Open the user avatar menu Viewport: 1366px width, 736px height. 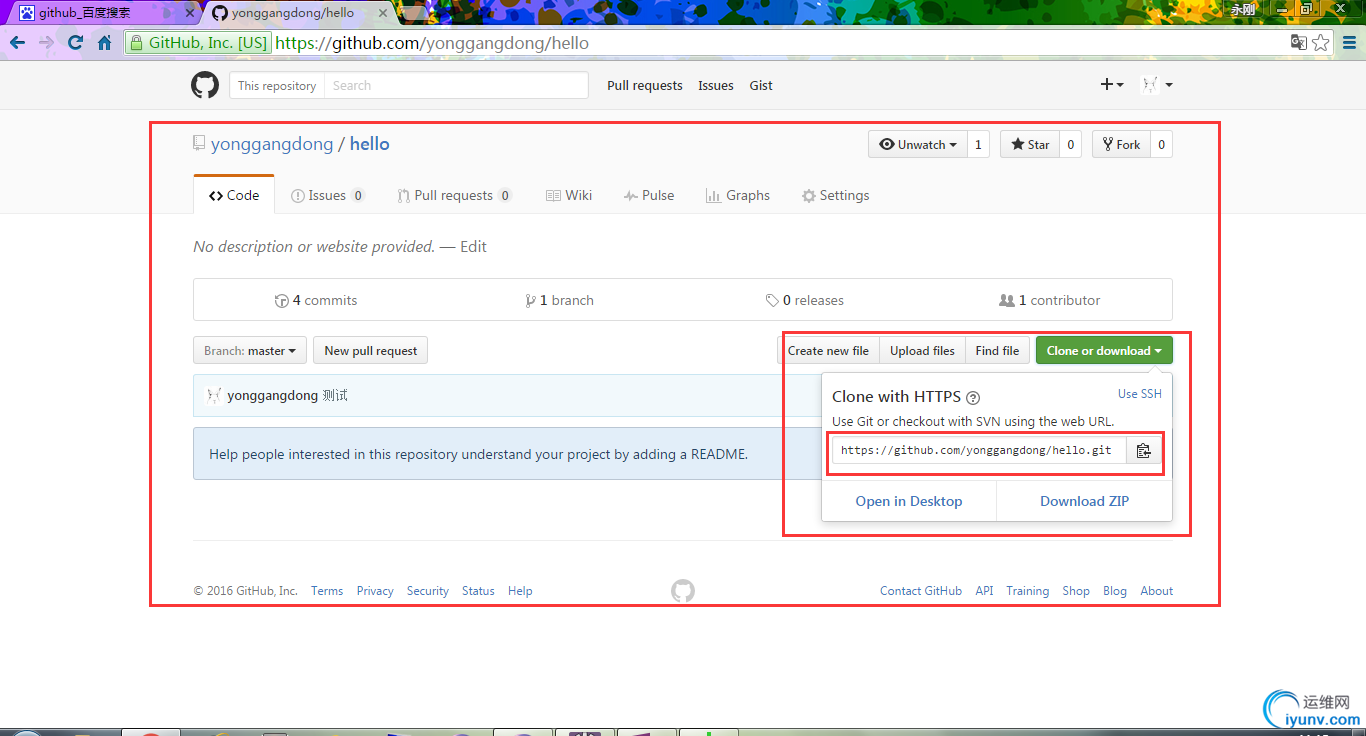click(x=1157, y=85)
